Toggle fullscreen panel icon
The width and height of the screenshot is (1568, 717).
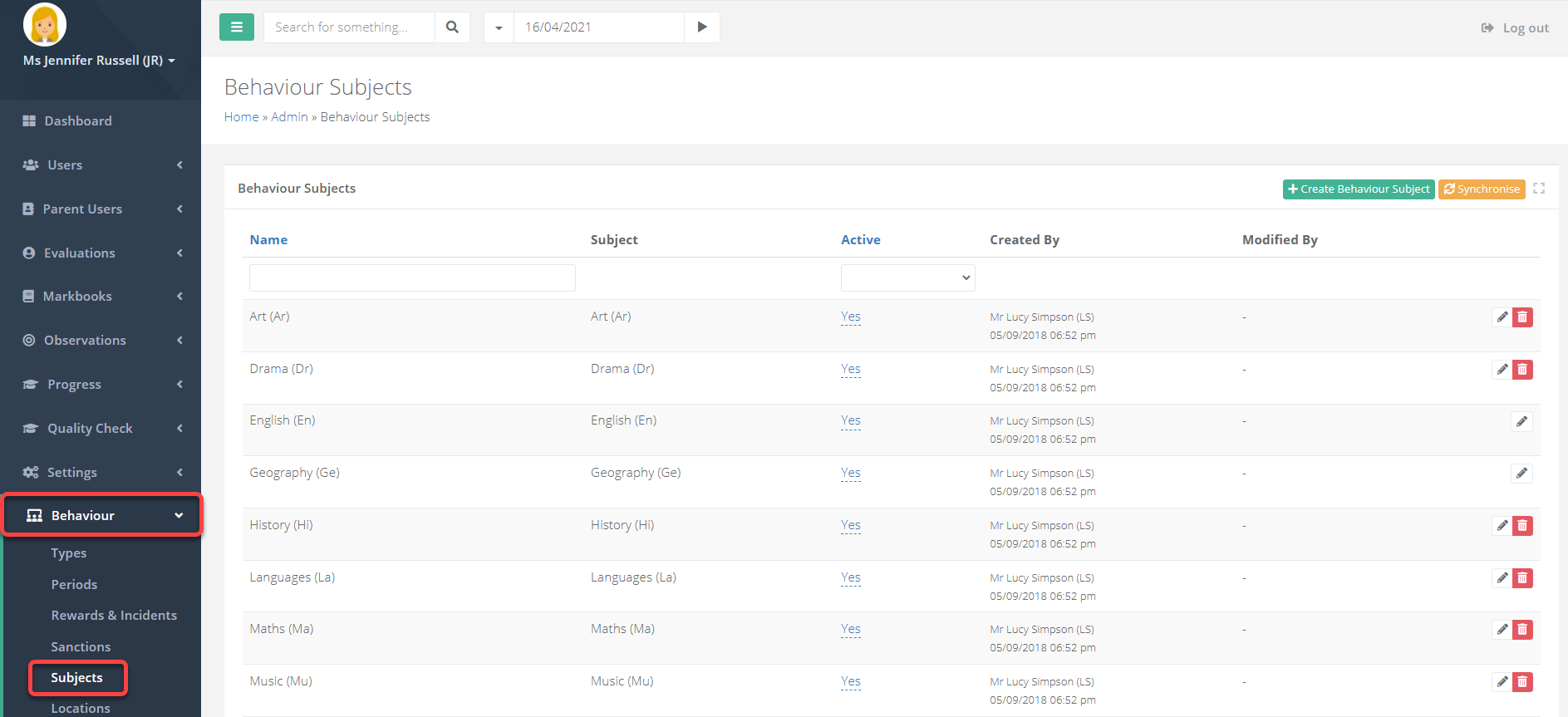click(1539, 189)
